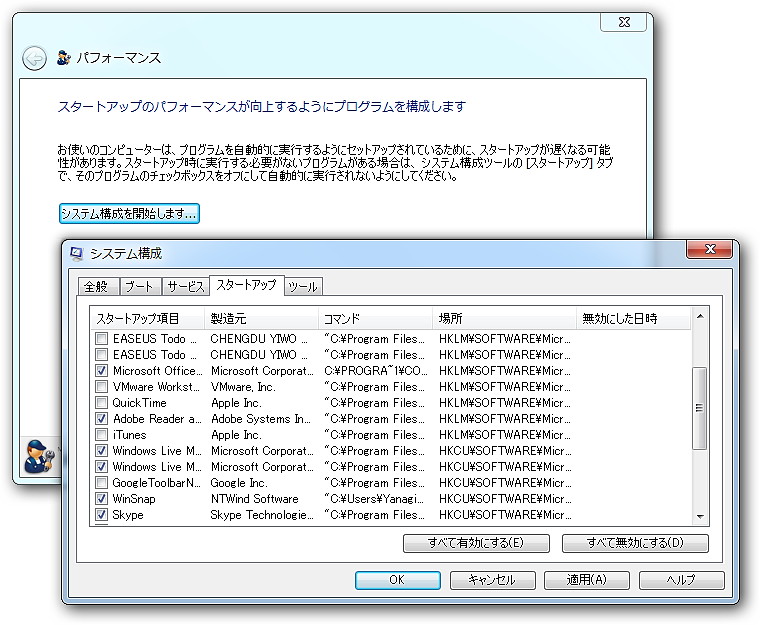Click the C:\Users\Yanagi command cell
Screen dimensions: 760x625
tap(374, 498)
